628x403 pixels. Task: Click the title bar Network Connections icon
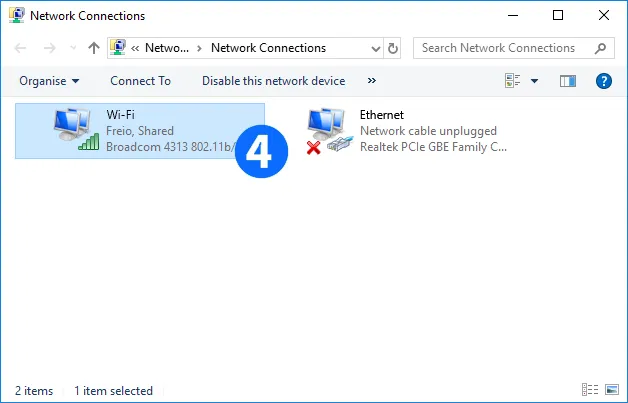click(x=17, y=15)
